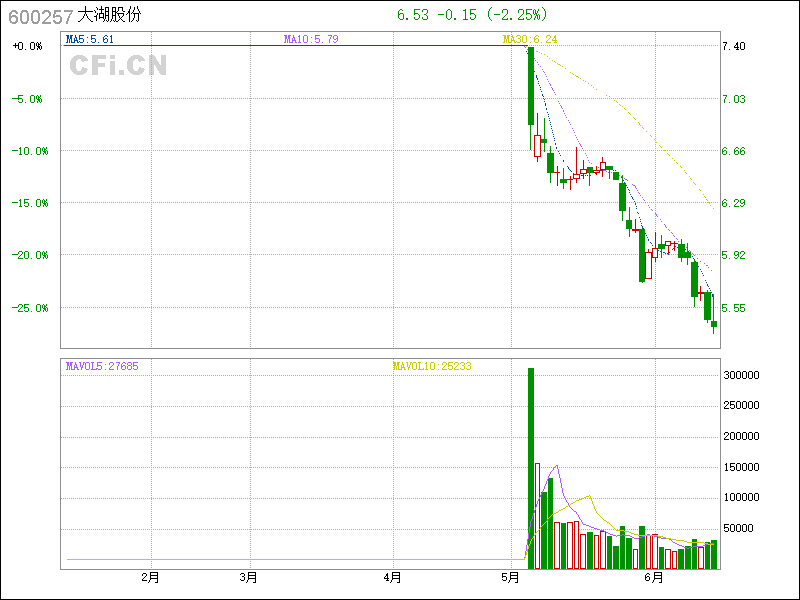Select the 4月 month marker
This screenshot has width=800, height=600.
393,577
